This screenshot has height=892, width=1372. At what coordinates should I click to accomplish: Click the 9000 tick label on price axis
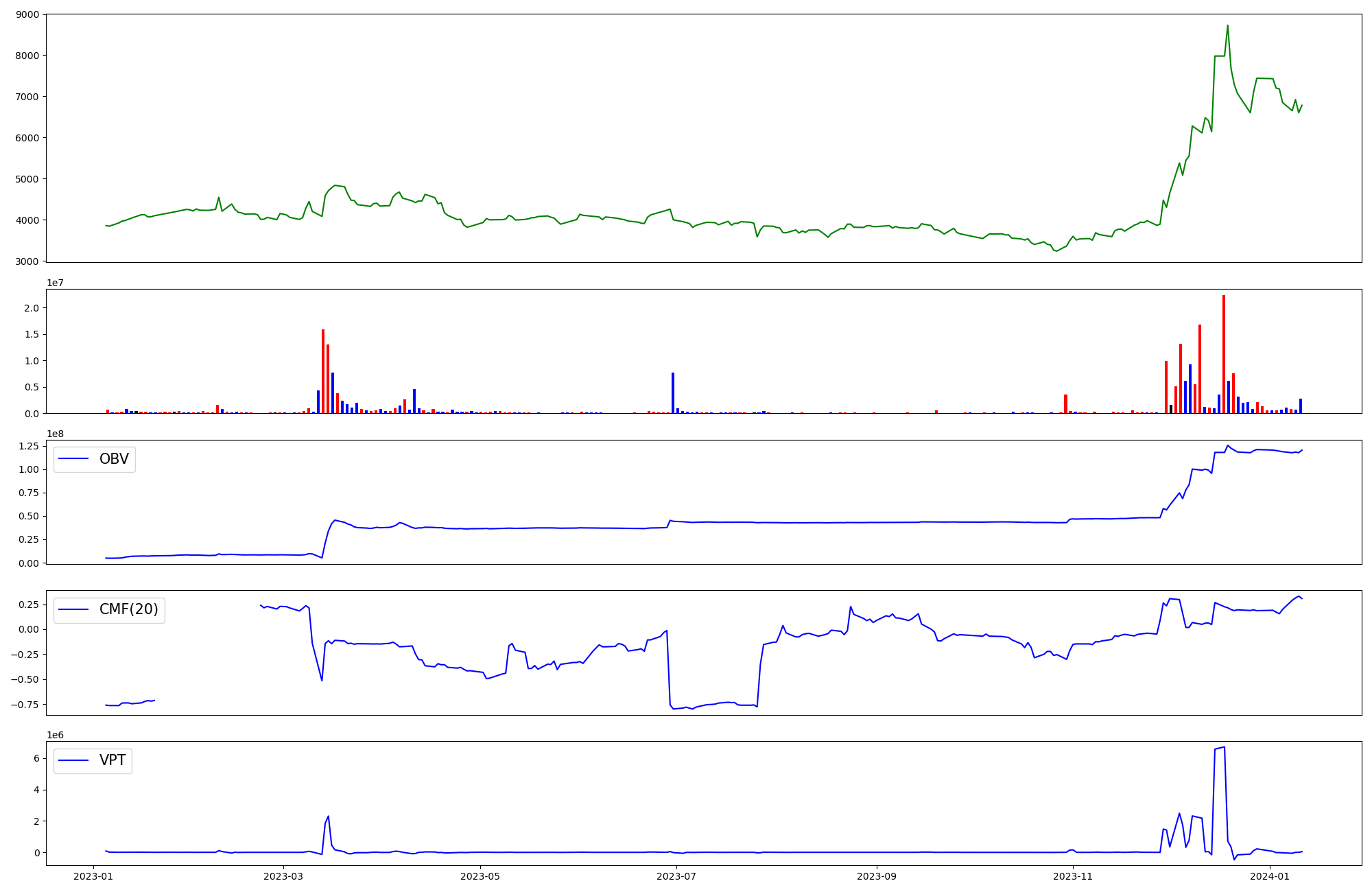point(28,14)
